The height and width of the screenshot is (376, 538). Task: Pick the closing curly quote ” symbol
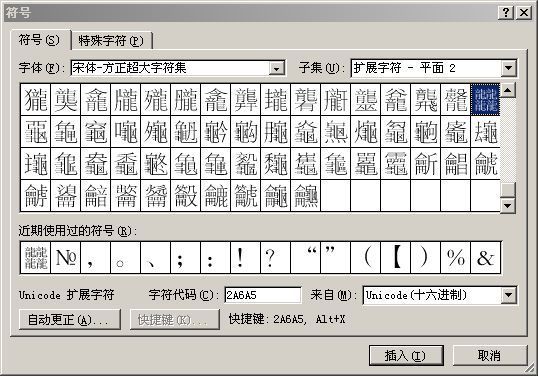[x=336, y=257]
